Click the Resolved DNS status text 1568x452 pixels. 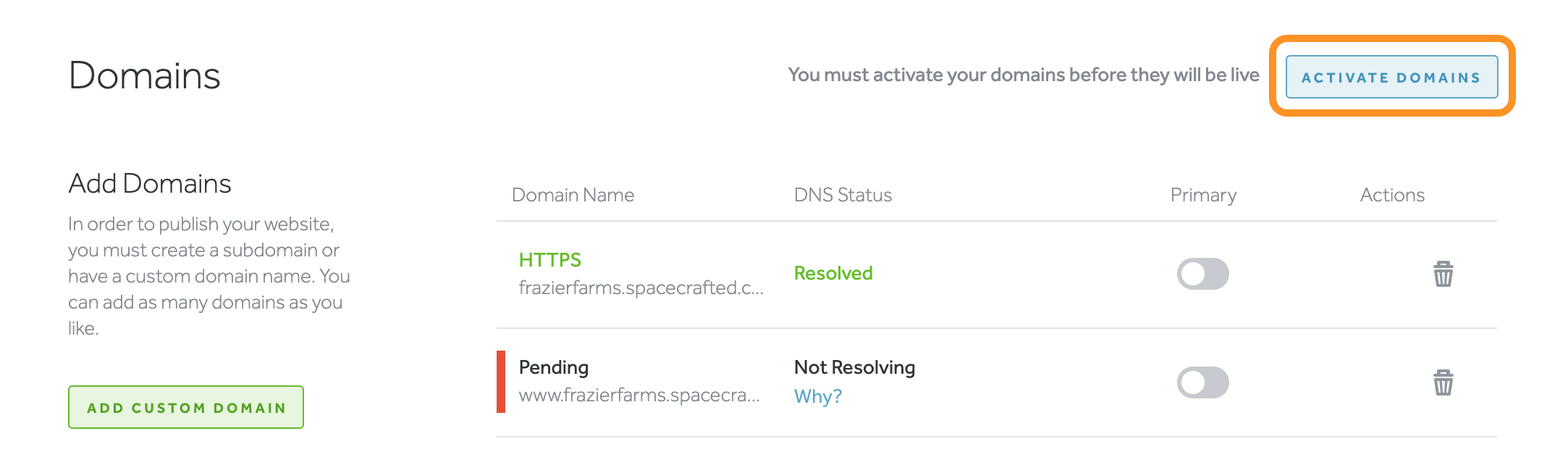click(x=833, y=273)
